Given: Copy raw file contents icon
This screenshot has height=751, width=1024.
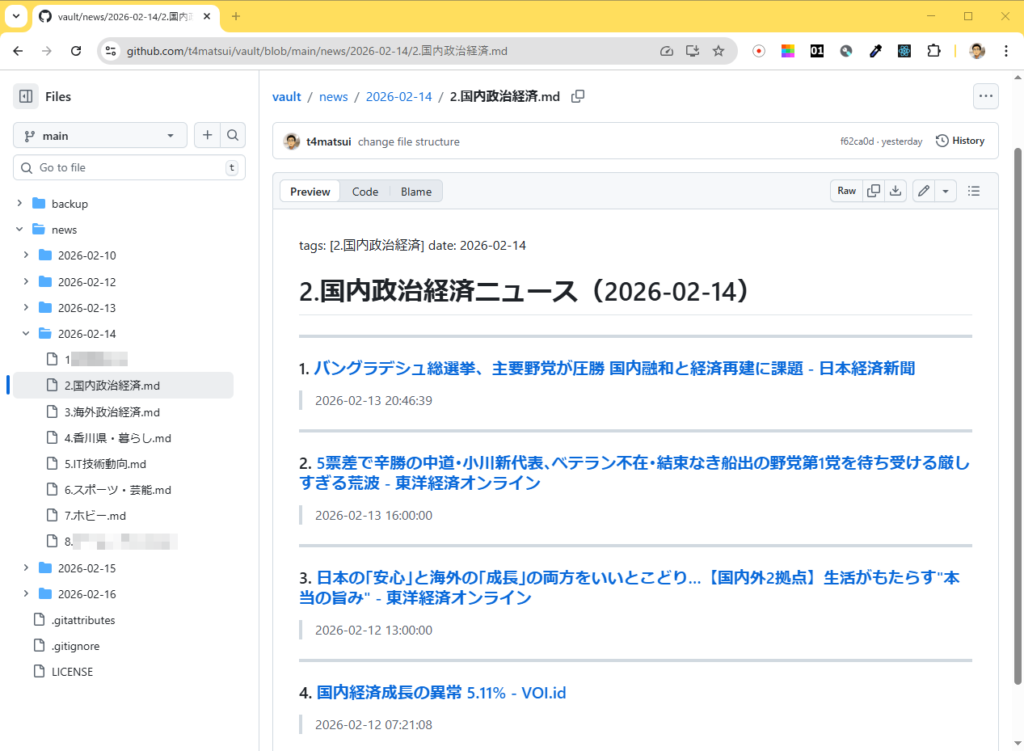Looking at the screenshot, I should [873, 191].
